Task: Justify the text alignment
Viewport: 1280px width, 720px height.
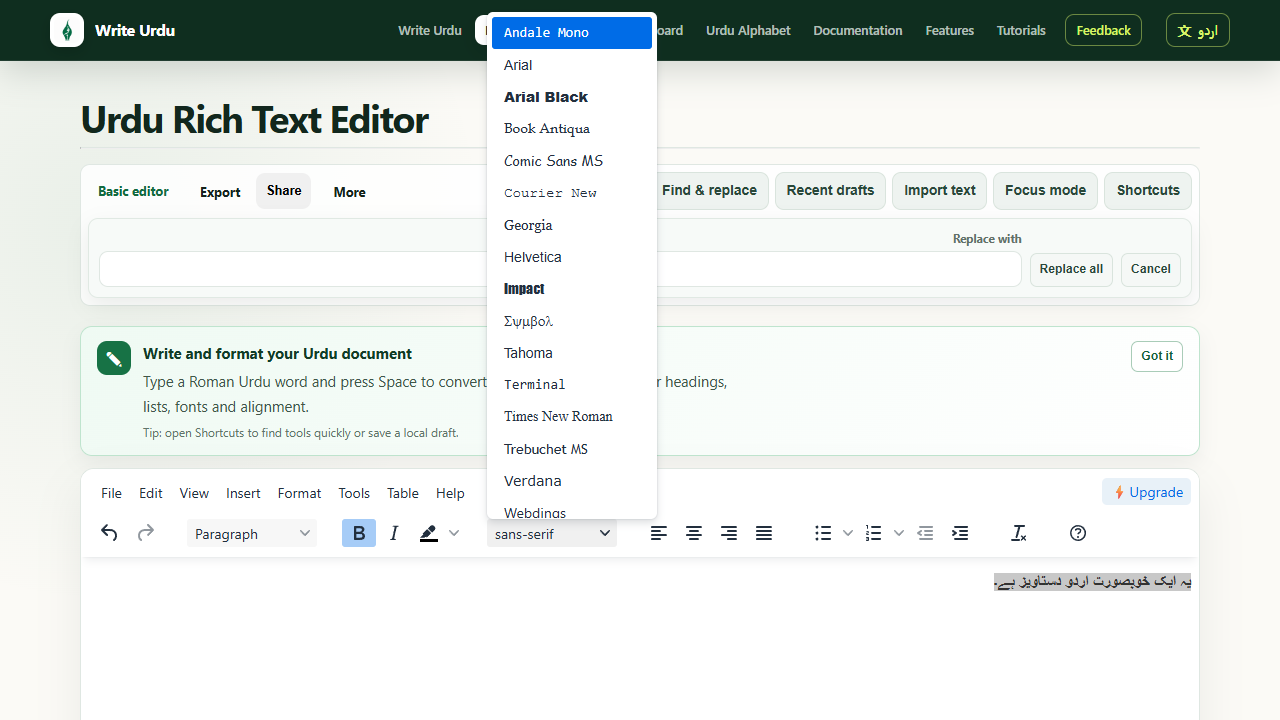Action: (x=764, y=533)
